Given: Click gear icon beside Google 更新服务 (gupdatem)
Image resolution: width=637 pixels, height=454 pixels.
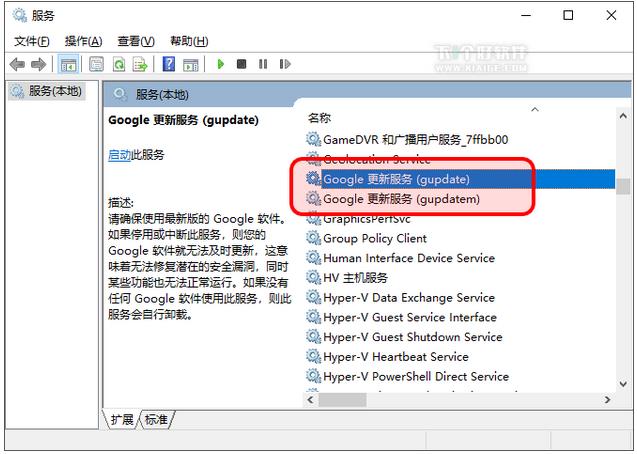Looking at the screenshot, I should tap(313, 199).
